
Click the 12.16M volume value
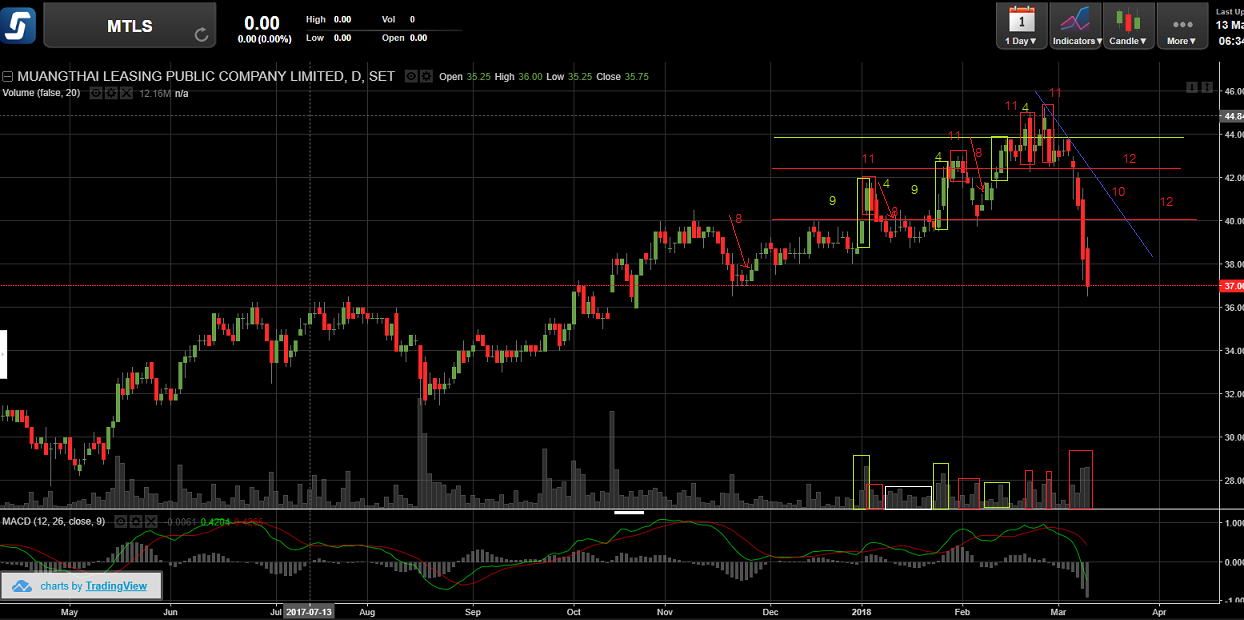tap(154, 92)
